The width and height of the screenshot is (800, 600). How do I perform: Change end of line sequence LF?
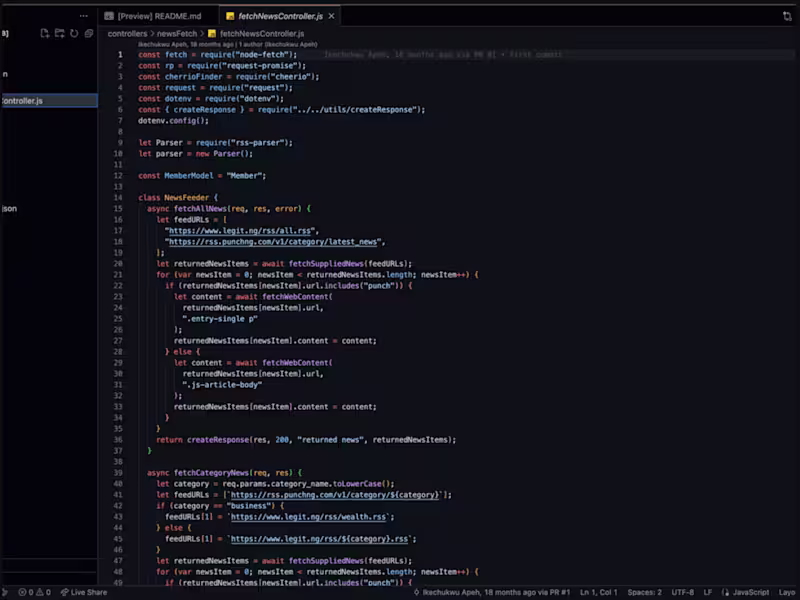pyautogui.click(x=708, y=592)
